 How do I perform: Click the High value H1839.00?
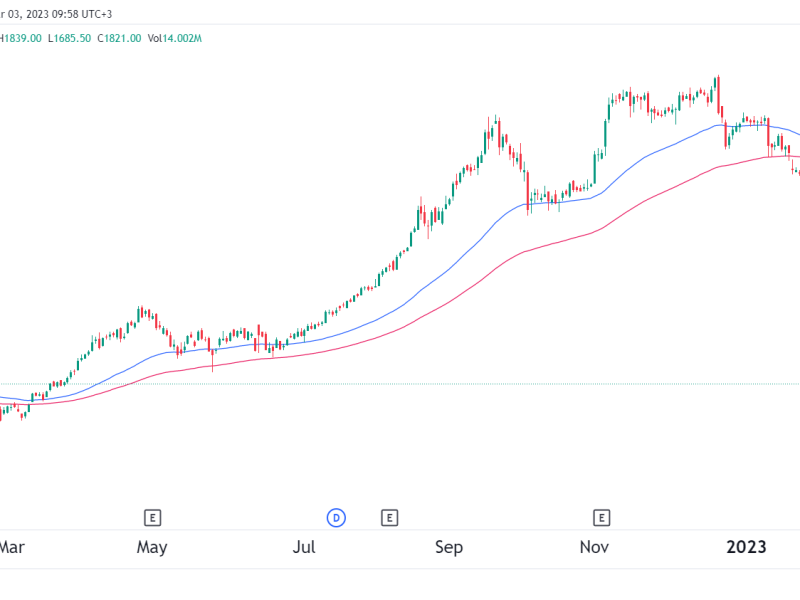click(20, 38)
